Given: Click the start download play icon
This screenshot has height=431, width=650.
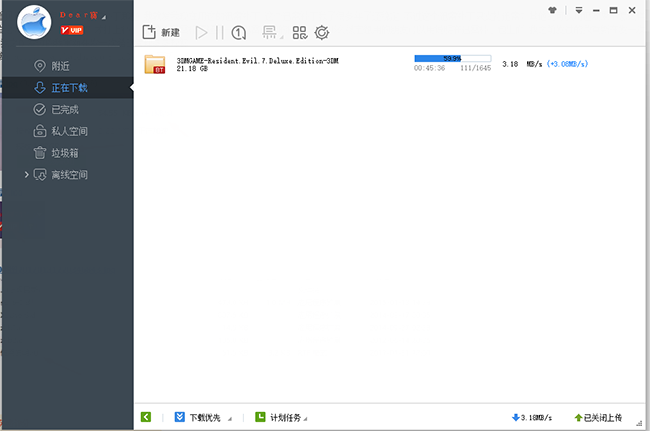Looking at the screenshot, I should (x=202, y=32).
